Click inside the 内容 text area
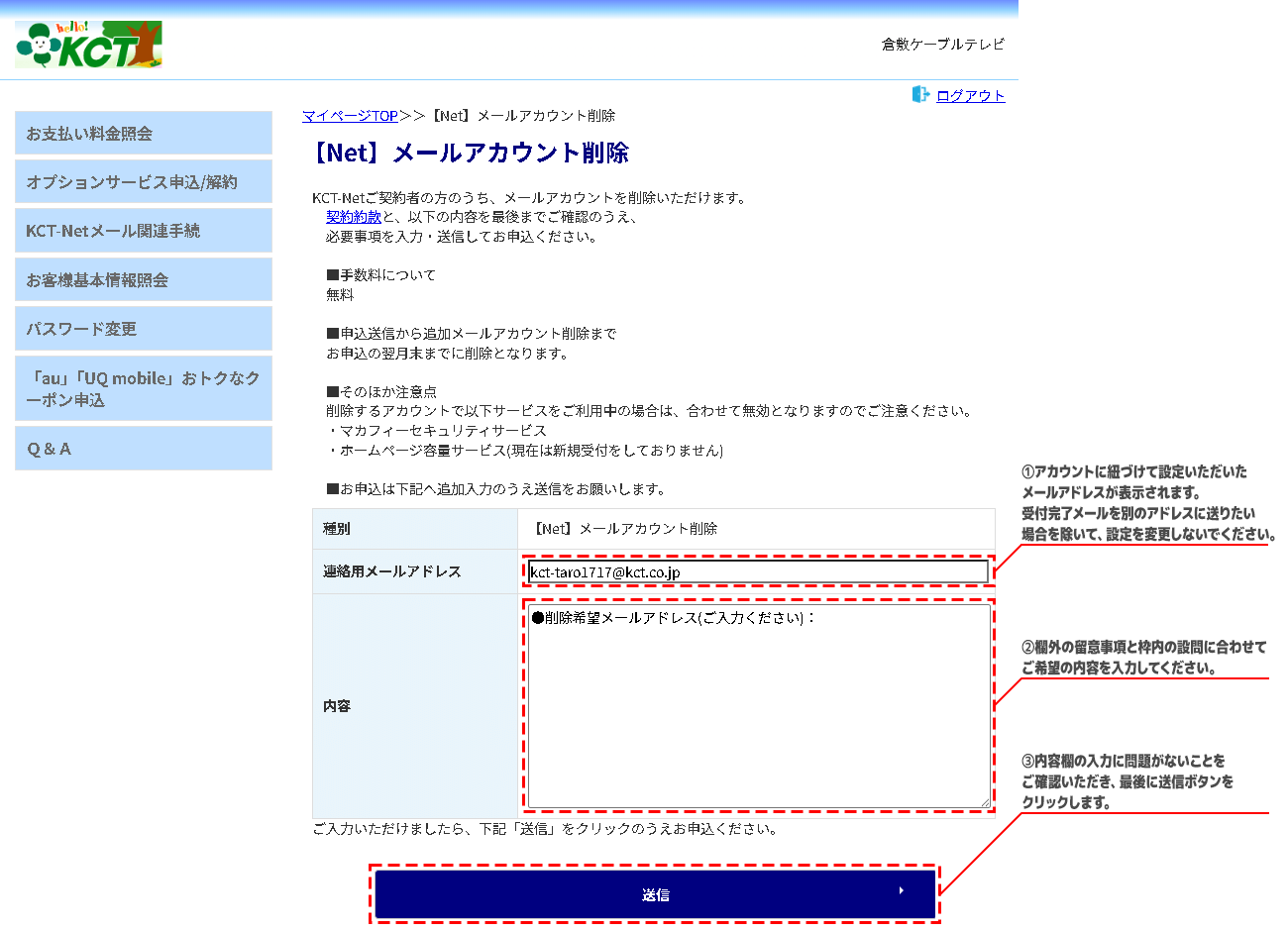 758,713
